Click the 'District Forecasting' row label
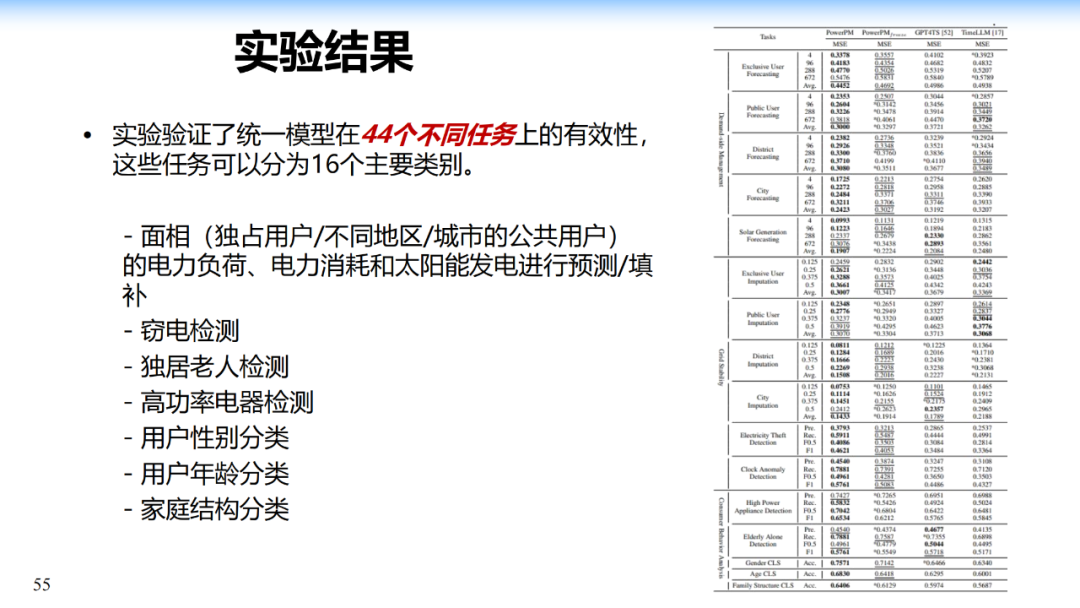Viewport: 1080px width, 608px height. pyautogui.click(x=762, y=153)
